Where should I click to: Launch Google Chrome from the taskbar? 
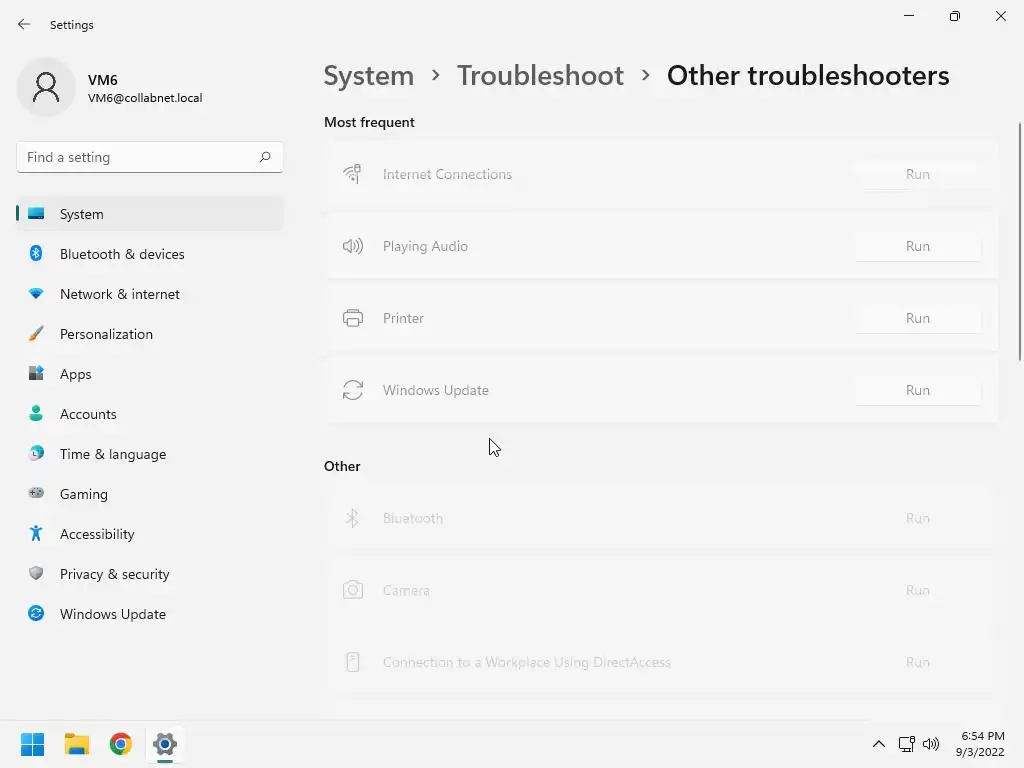click(x=121, y=744)
